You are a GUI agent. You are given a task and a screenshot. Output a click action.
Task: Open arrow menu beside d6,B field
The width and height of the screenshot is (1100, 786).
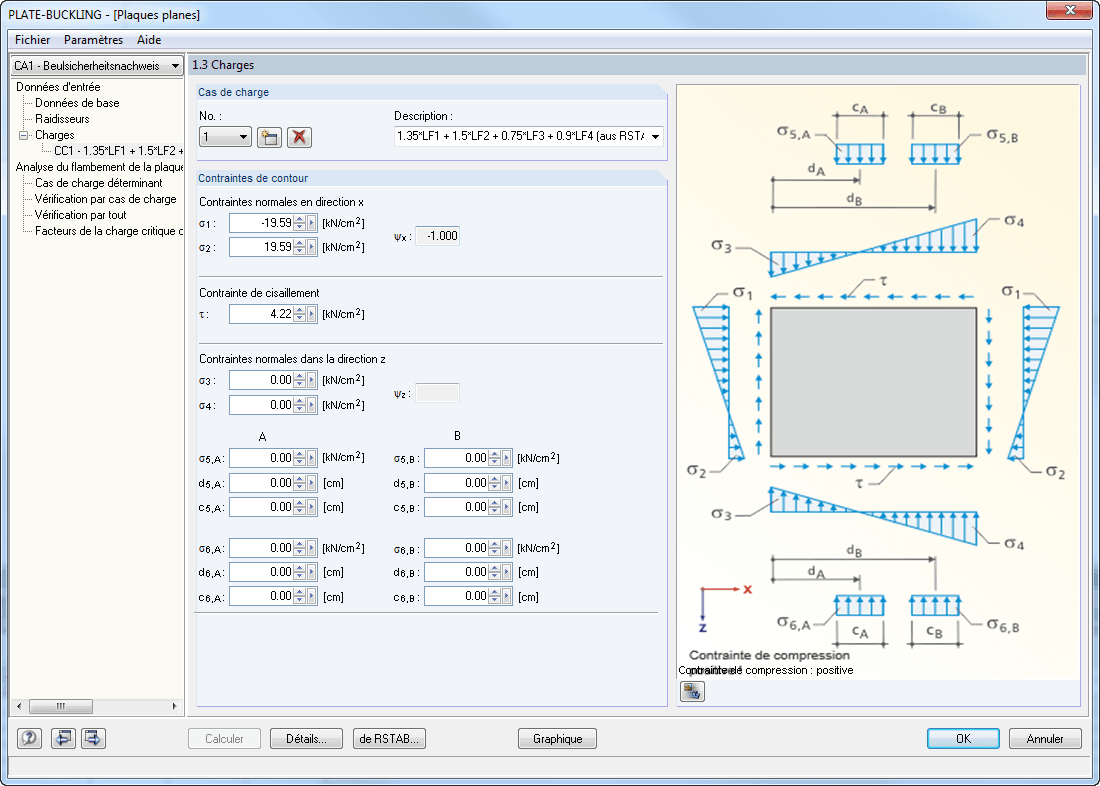[507, 572]
